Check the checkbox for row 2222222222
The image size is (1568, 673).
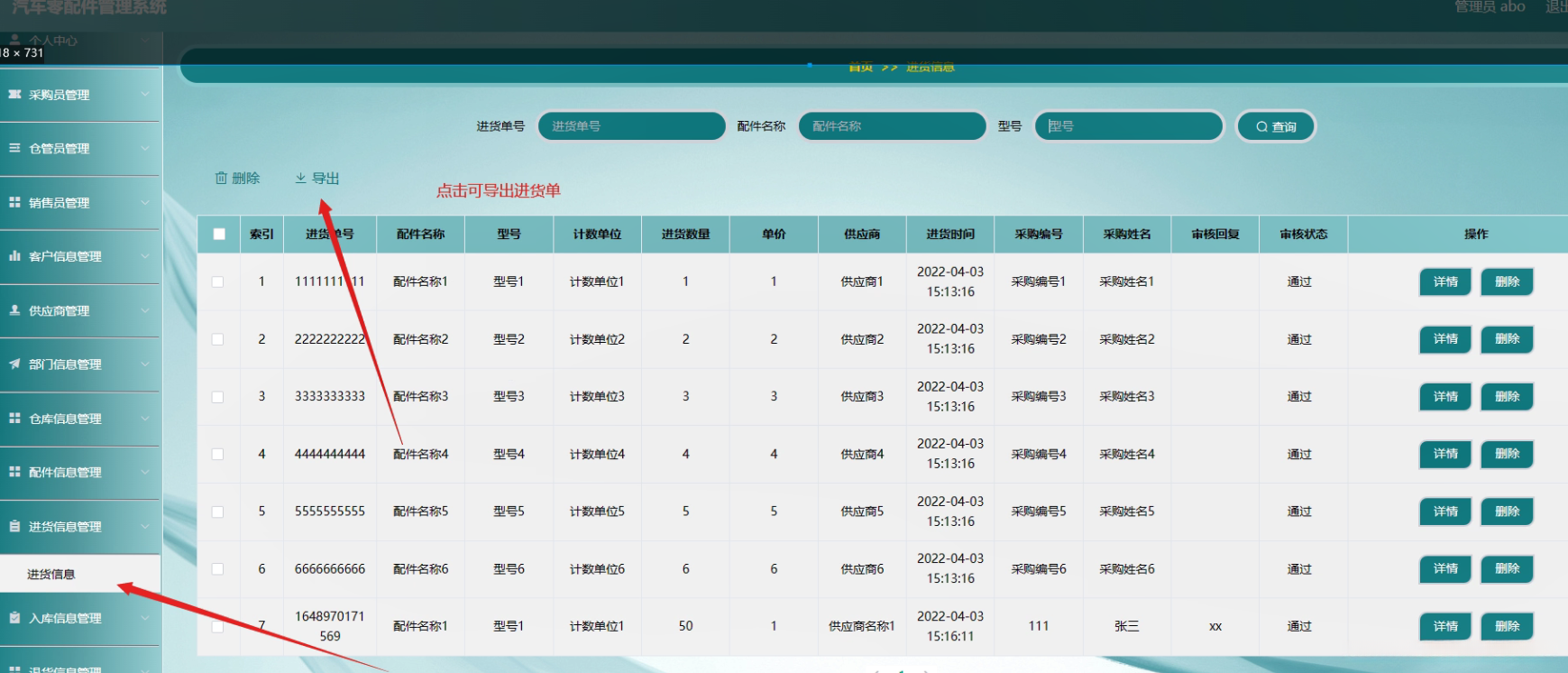[217, 339]
